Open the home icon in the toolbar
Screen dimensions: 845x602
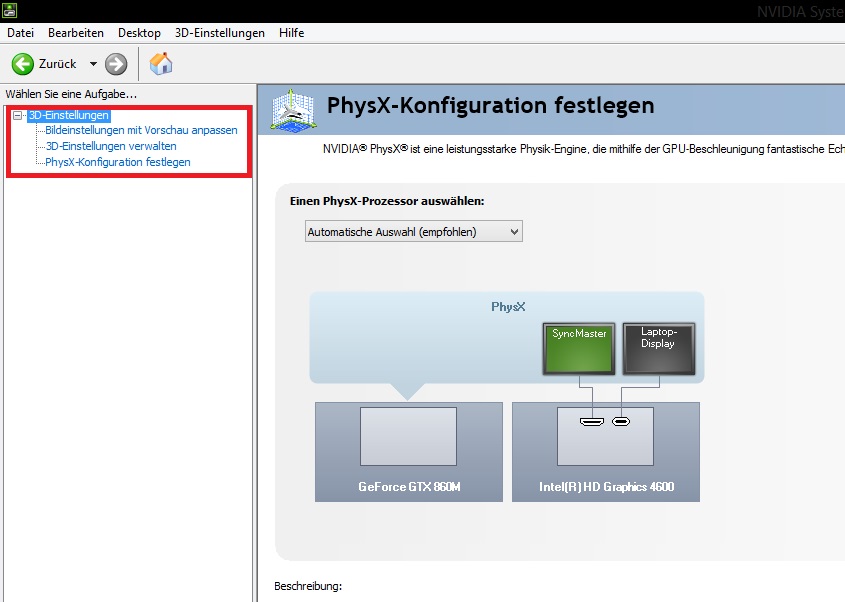click(161, 64)
